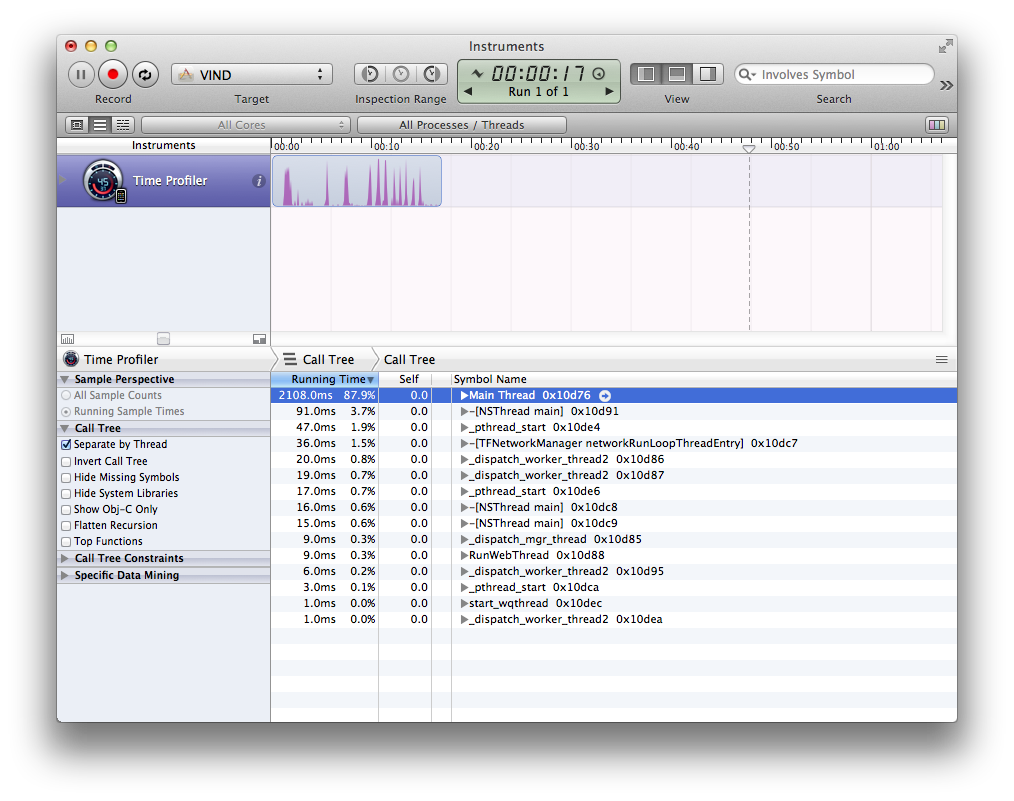Screen dimensions: 1014x801
Task: Click the Time Profiler info icon
Action: tap(259, 181)
